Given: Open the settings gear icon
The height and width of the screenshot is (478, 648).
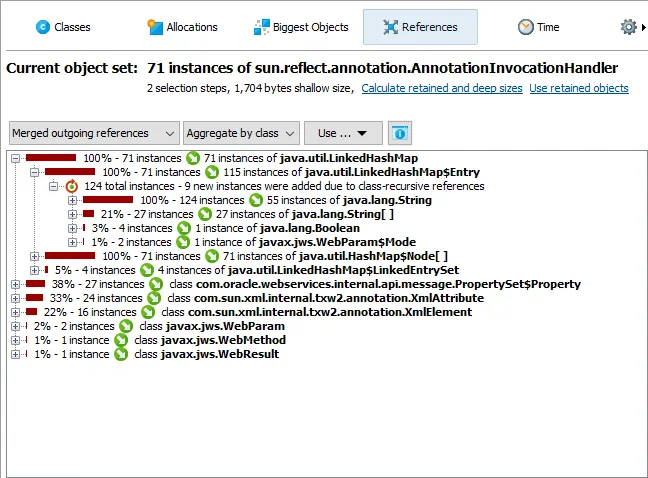Looking at the screenshot, I should coord(629,27).
